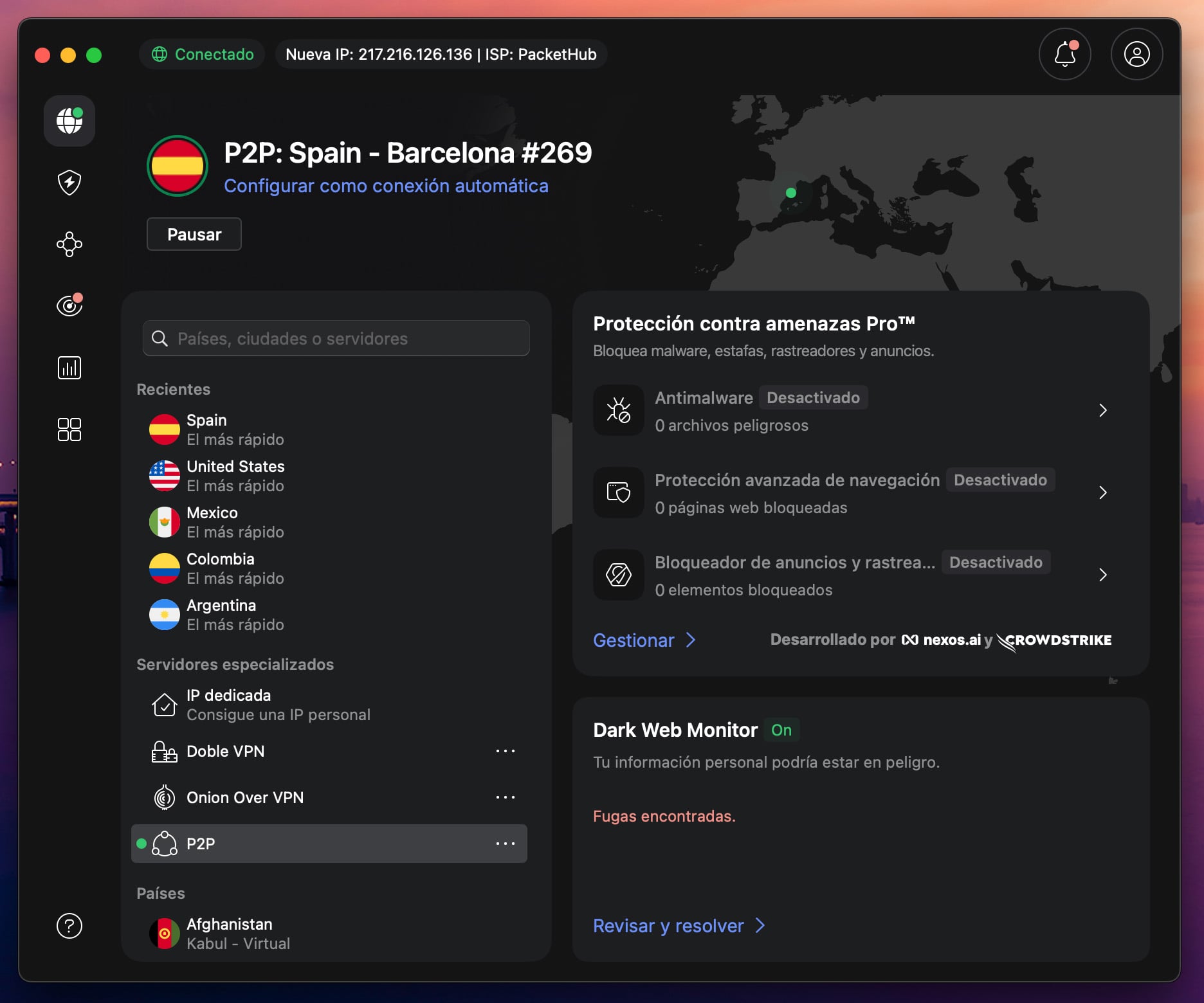Open the help question mark icon
The width and height of the screenshot is (1204, 1003).
69,926
